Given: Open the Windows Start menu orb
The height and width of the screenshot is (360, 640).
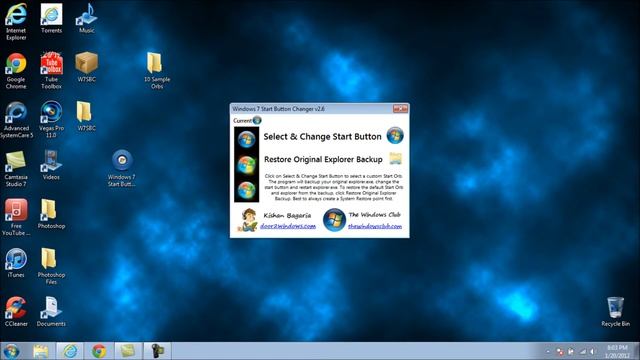Looking at the screenshot, I should coord(11,351).
